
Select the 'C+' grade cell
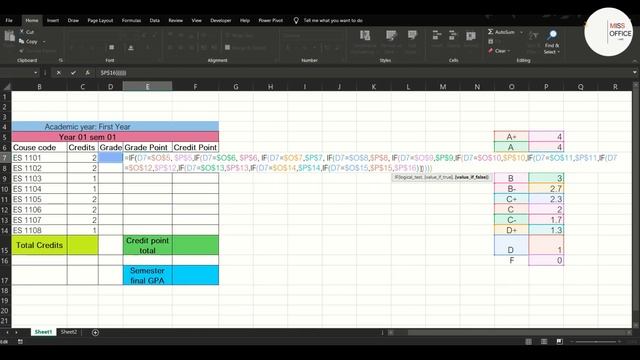click(511, 199)
